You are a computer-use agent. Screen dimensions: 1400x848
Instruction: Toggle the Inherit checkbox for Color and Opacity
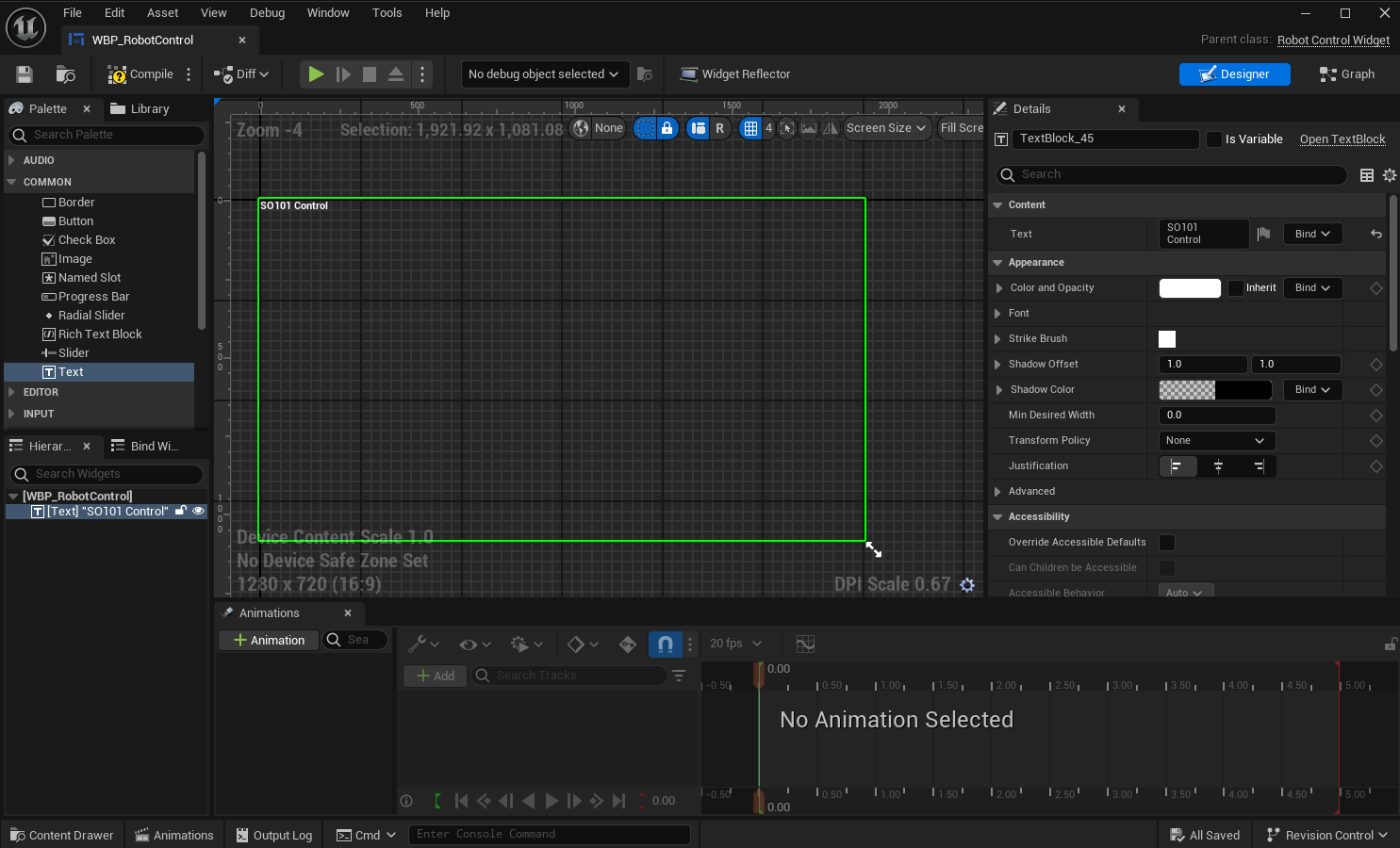tap(1236, 288)
